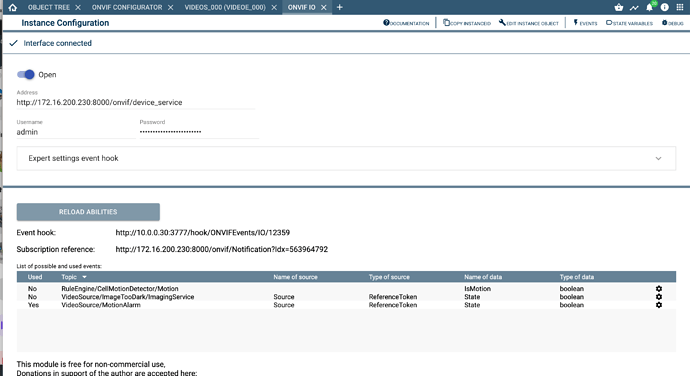Click Copy InstanceID
690x376 pixels.
467,23
